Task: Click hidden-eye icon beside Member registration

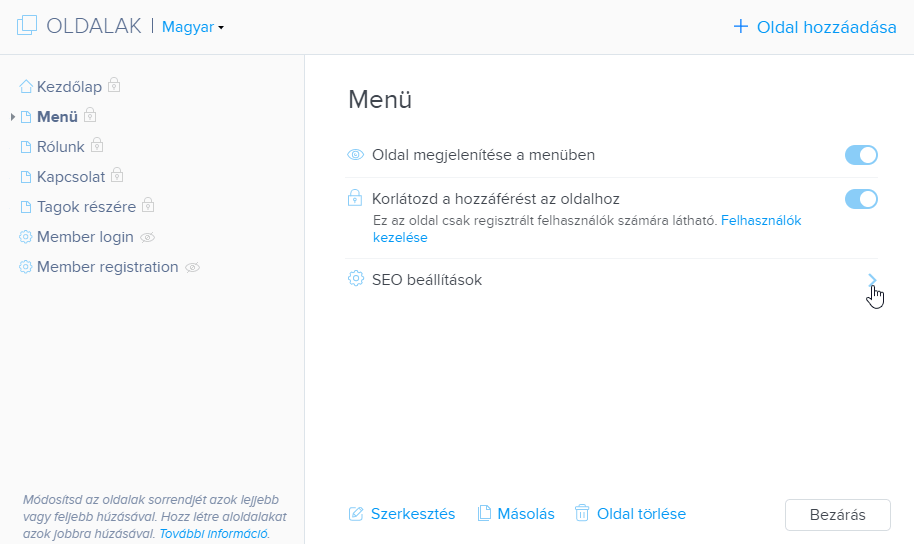Action: 192,268
